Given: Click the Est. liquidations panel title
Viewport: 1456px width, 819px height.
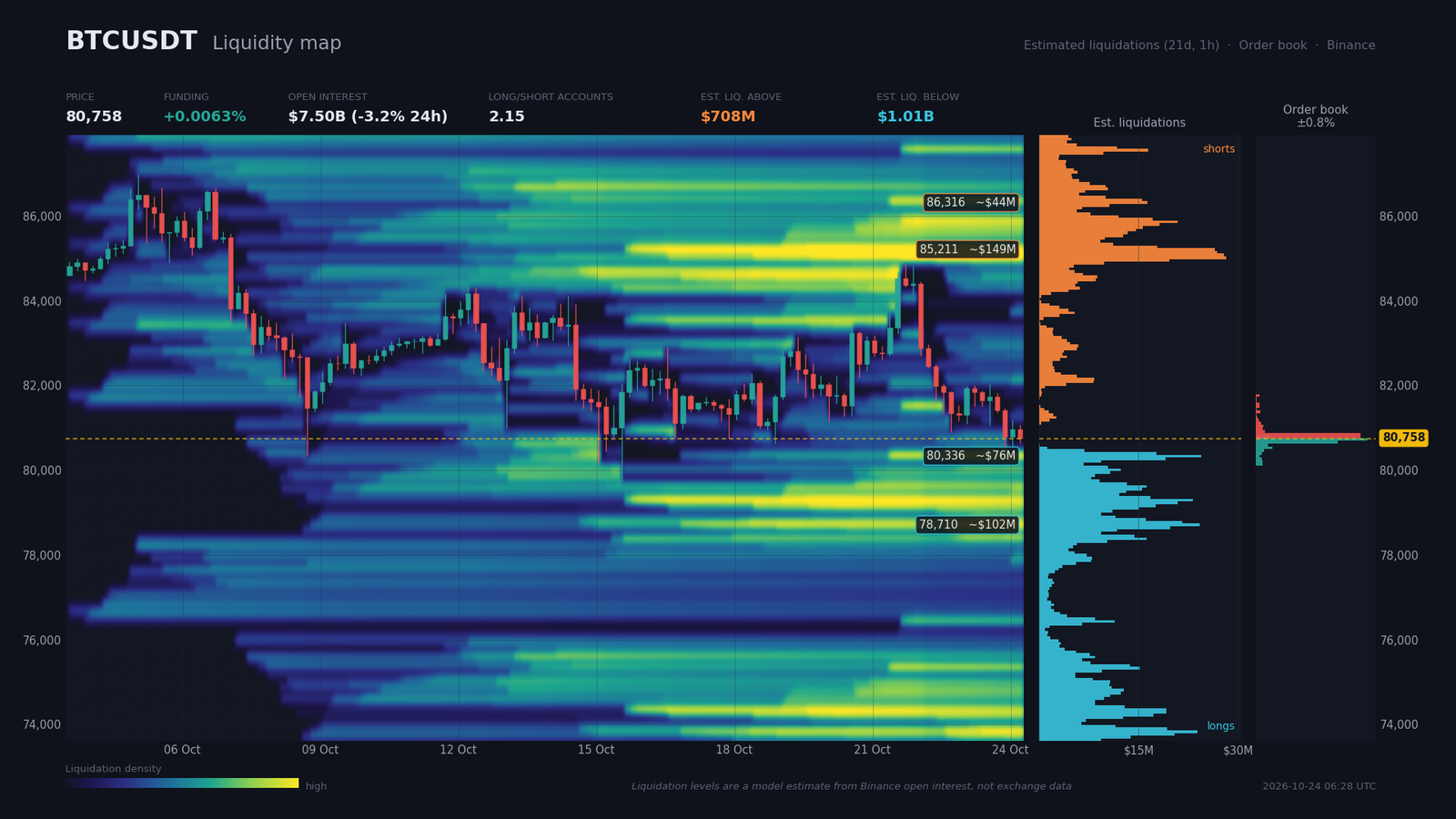Looking at the screenshot, I should [x=1139, y=123].
